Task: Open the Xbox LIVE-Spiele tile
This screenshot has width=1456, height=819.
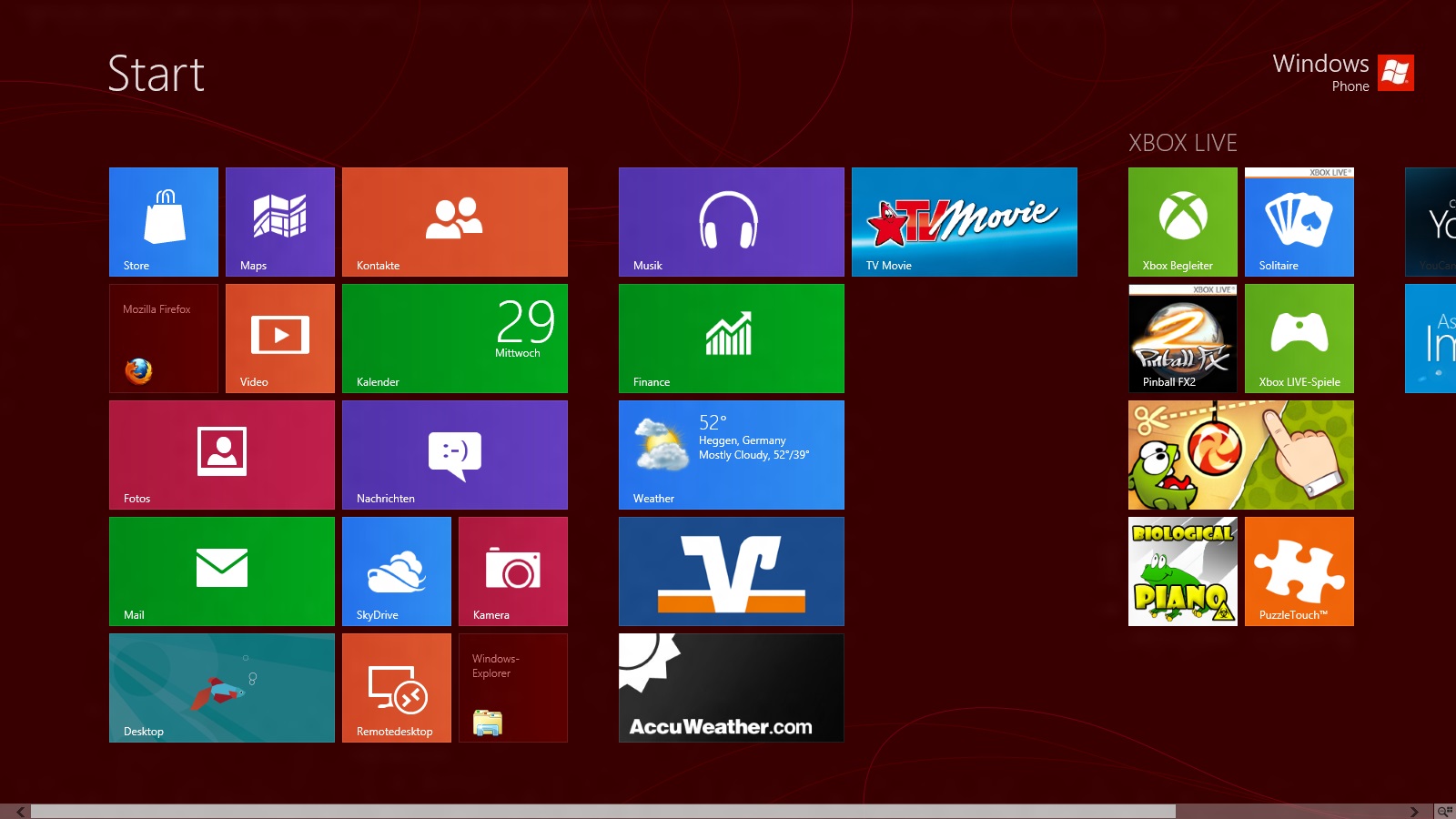Action: (1299, 339)
